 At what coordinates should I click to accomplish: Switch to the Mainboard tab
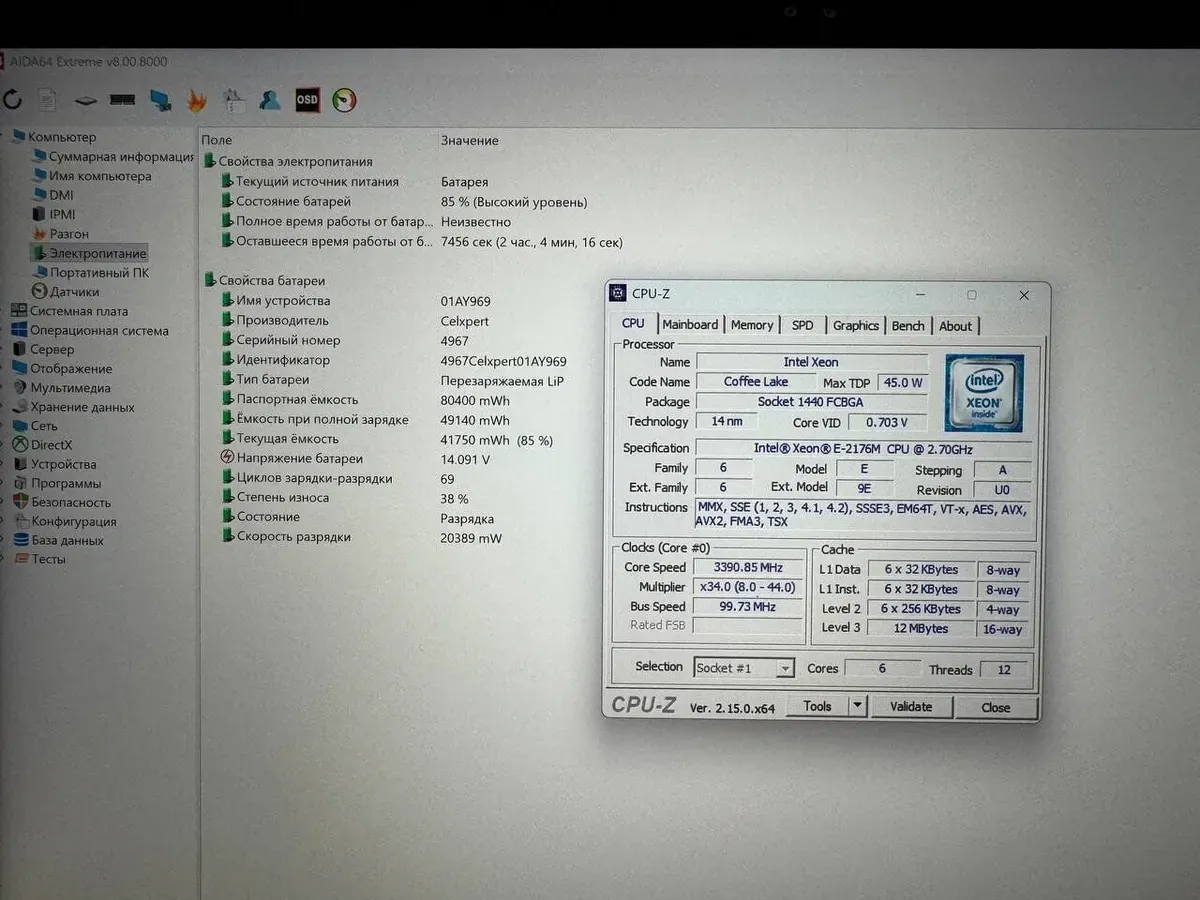coord(690,325)
